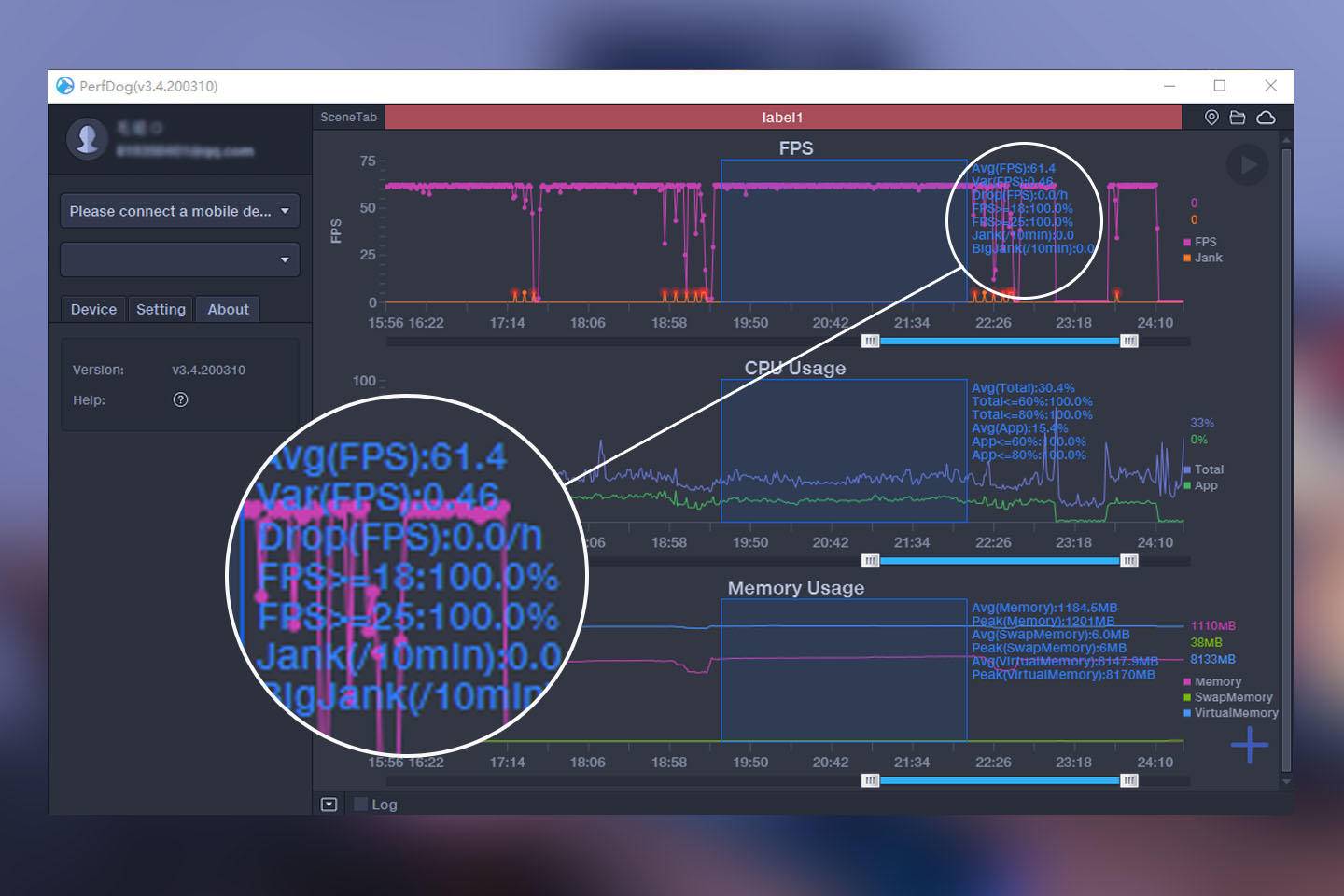Click the vertical scrollbar down arrow
The width and height of the screenshot is (1344, 896).
[1286, 781]
